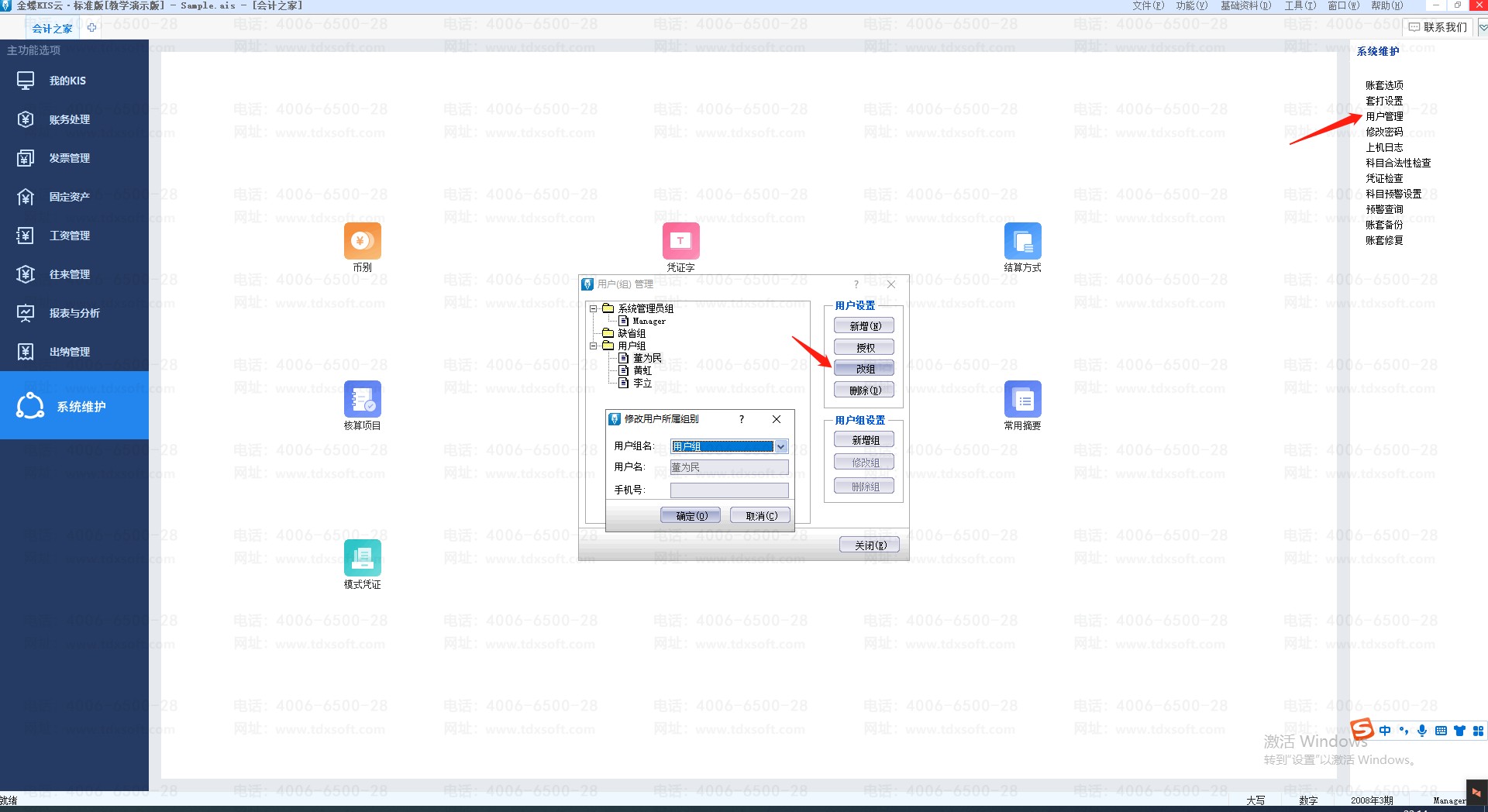
Task: Collapse the 系统管理员组 tree node
Action: point(594,308)
